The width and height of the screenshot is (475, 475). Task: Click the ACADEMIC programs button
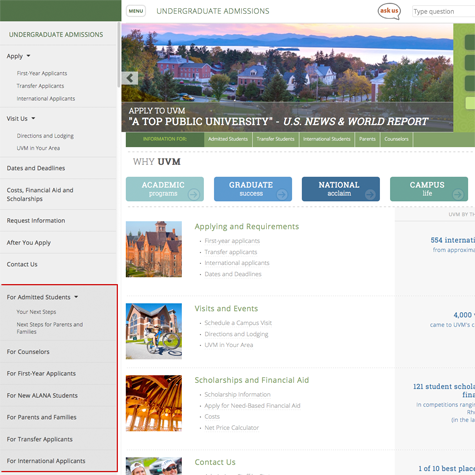click(x=165, y=189)
